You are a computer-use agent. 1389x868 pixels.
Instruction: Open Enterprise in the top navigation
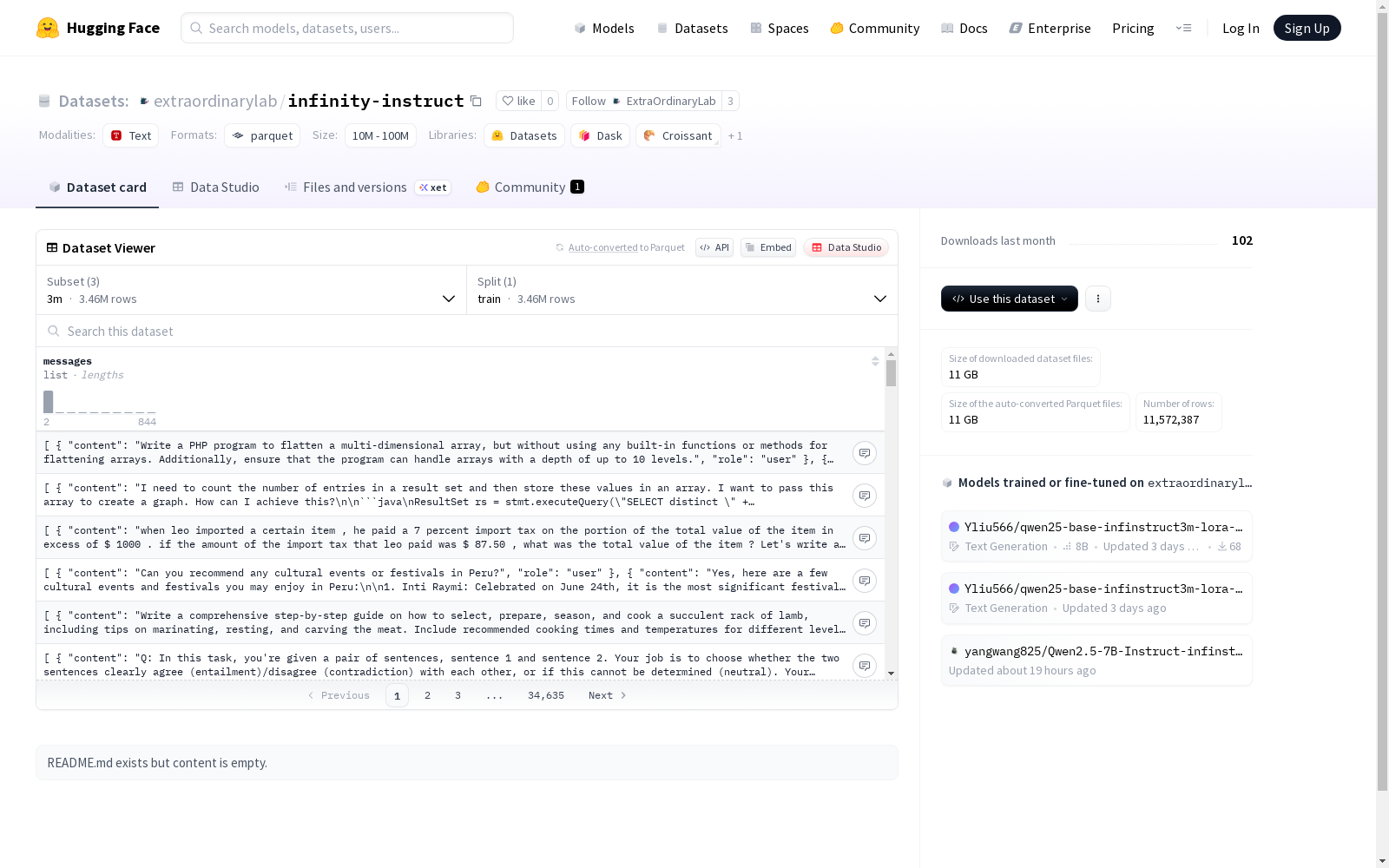click(1050, 28)
